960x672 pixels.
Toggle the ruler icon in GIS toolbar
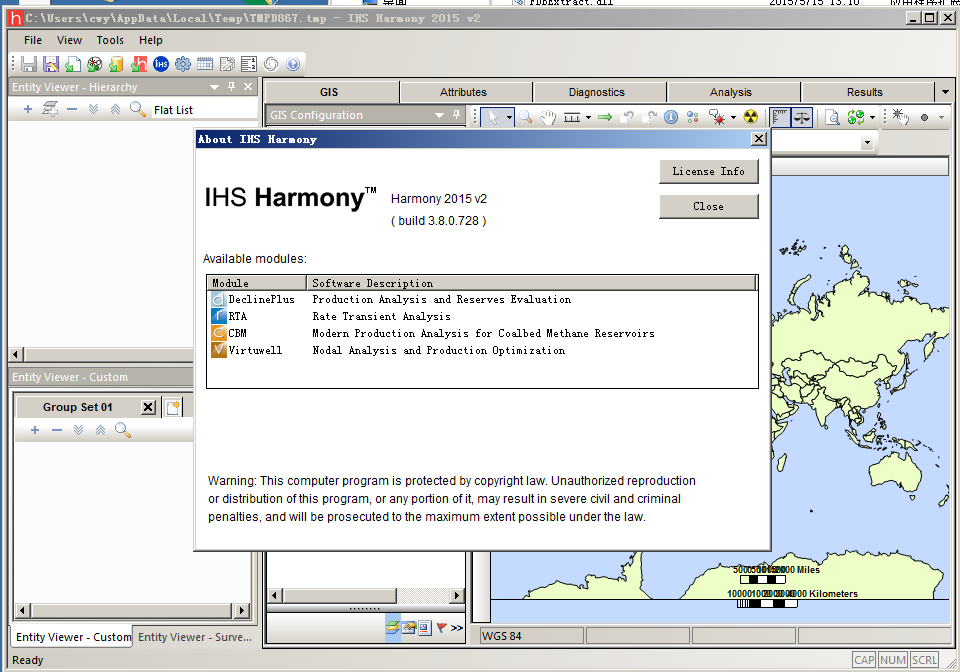[779, 117]
